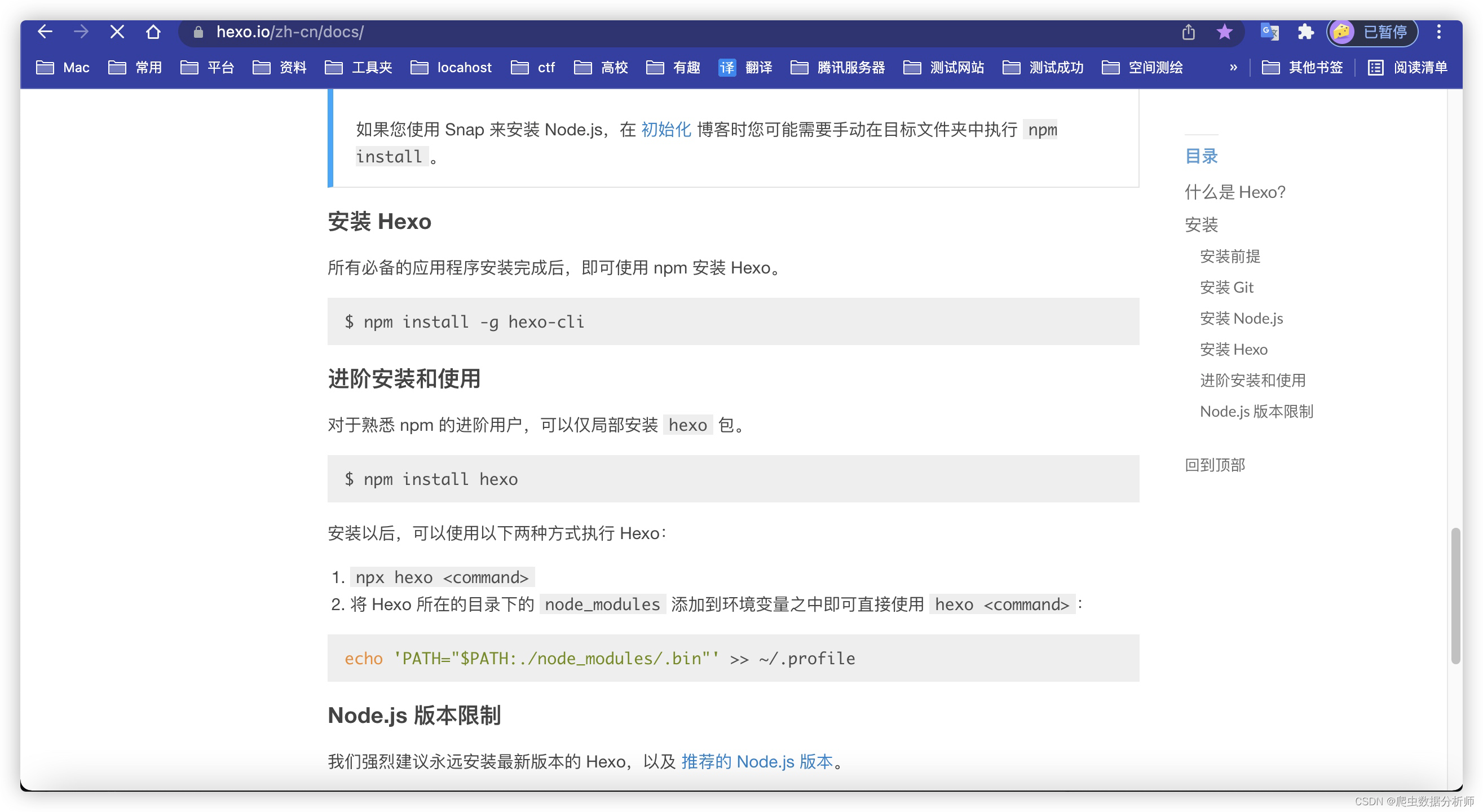
Task: Jump to 安装 section in table of contents
Action: (1201, 224)
